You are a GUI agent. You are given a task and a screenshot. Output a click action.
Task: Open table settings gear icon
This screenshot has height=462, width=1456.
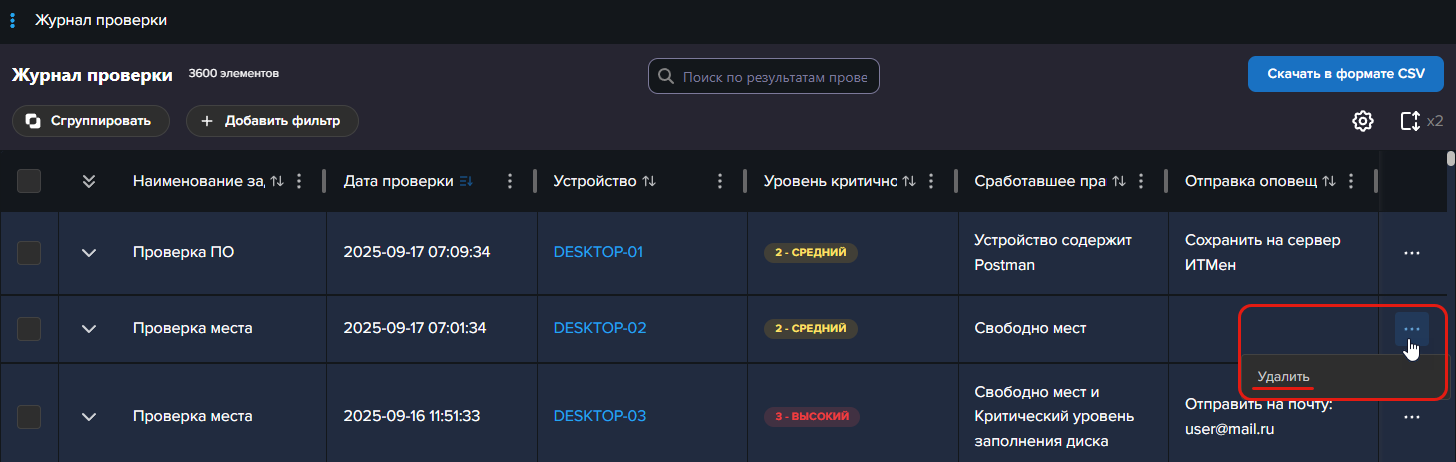[1362, 121]
